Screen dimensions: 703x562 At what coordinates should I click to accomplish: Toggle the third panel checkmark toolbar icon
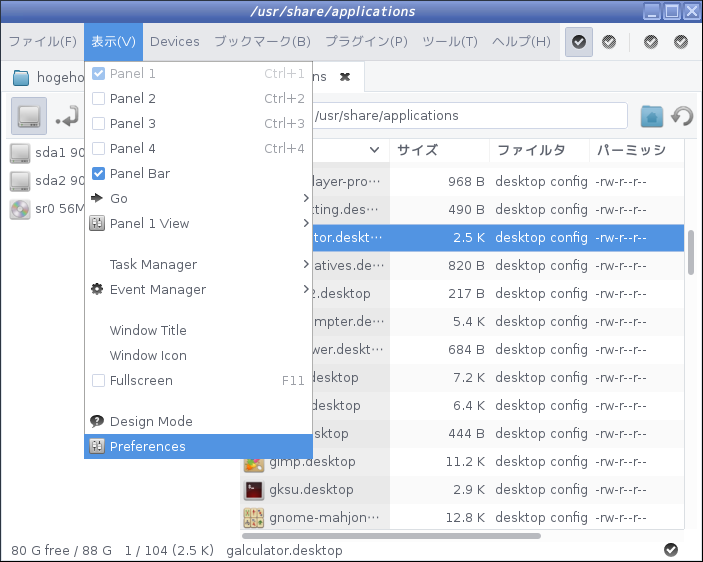pyautogui.click(x=651, y=42)
